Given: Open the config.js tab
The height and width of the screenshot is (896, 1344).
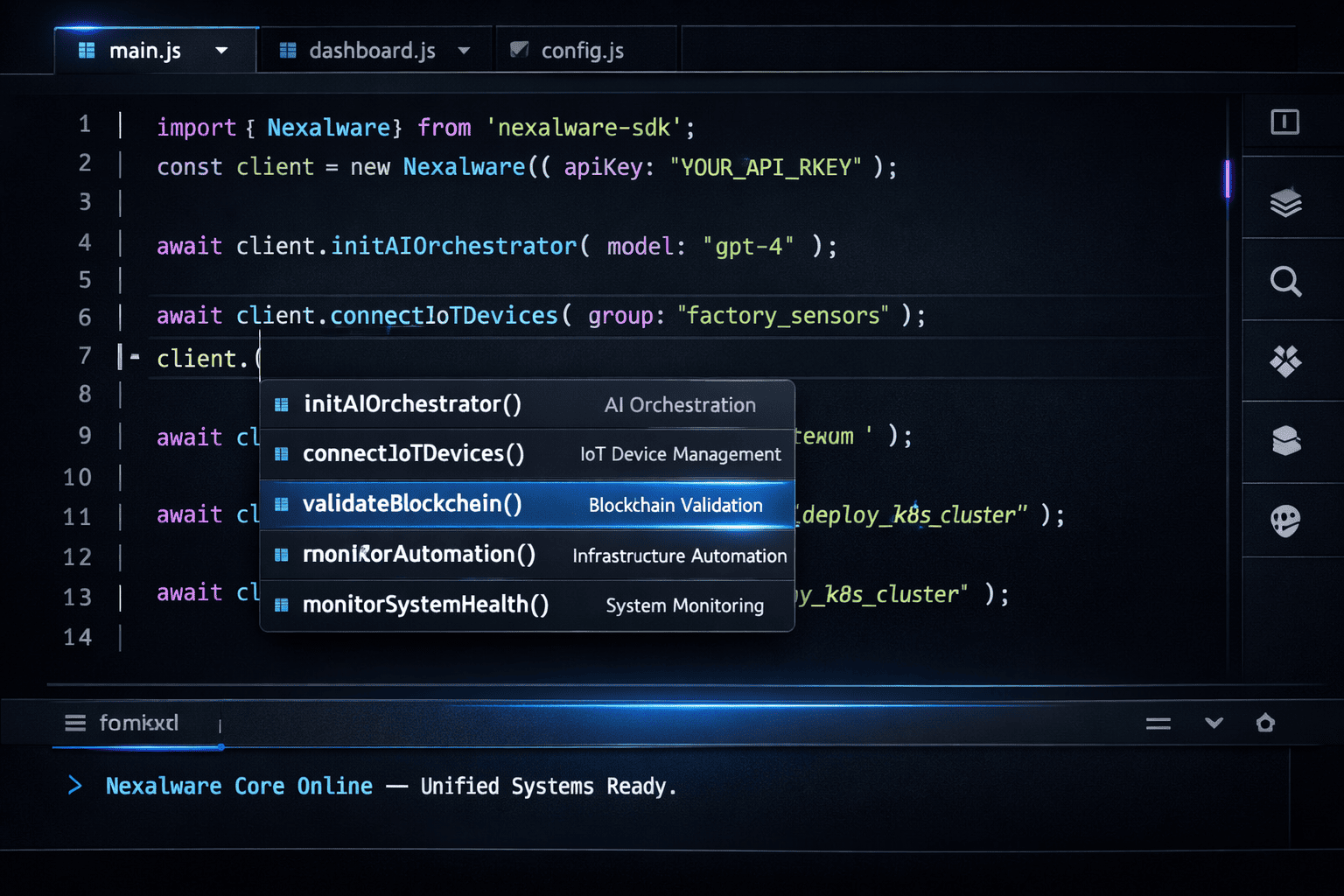Looking at the screenshot, I should (583, 50).
